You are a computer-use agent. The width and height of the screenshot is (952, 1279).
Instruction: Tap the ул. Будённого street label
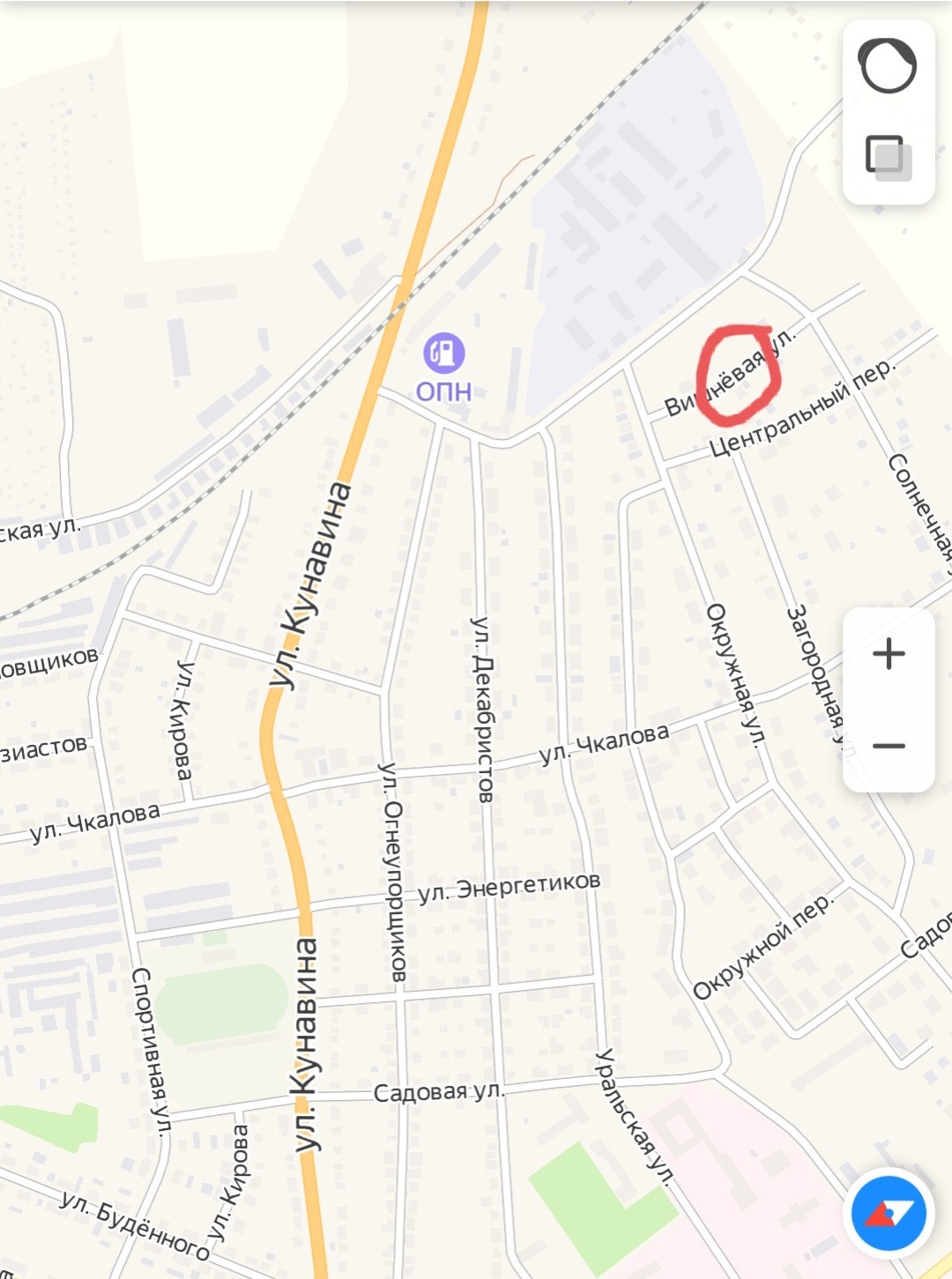coord(135,1225)
